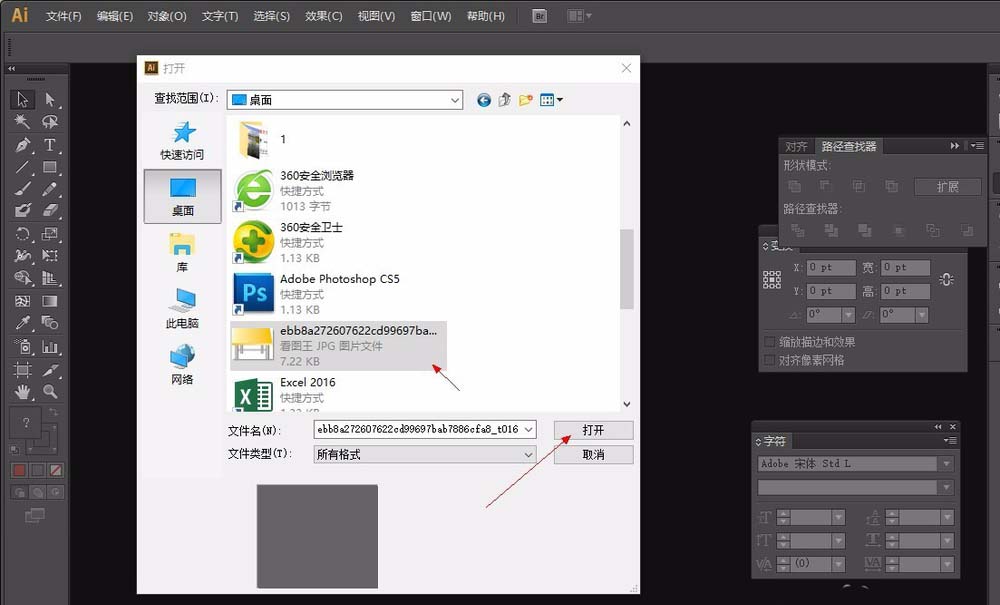Pick the Eyedropper tool

coord(22,323)
